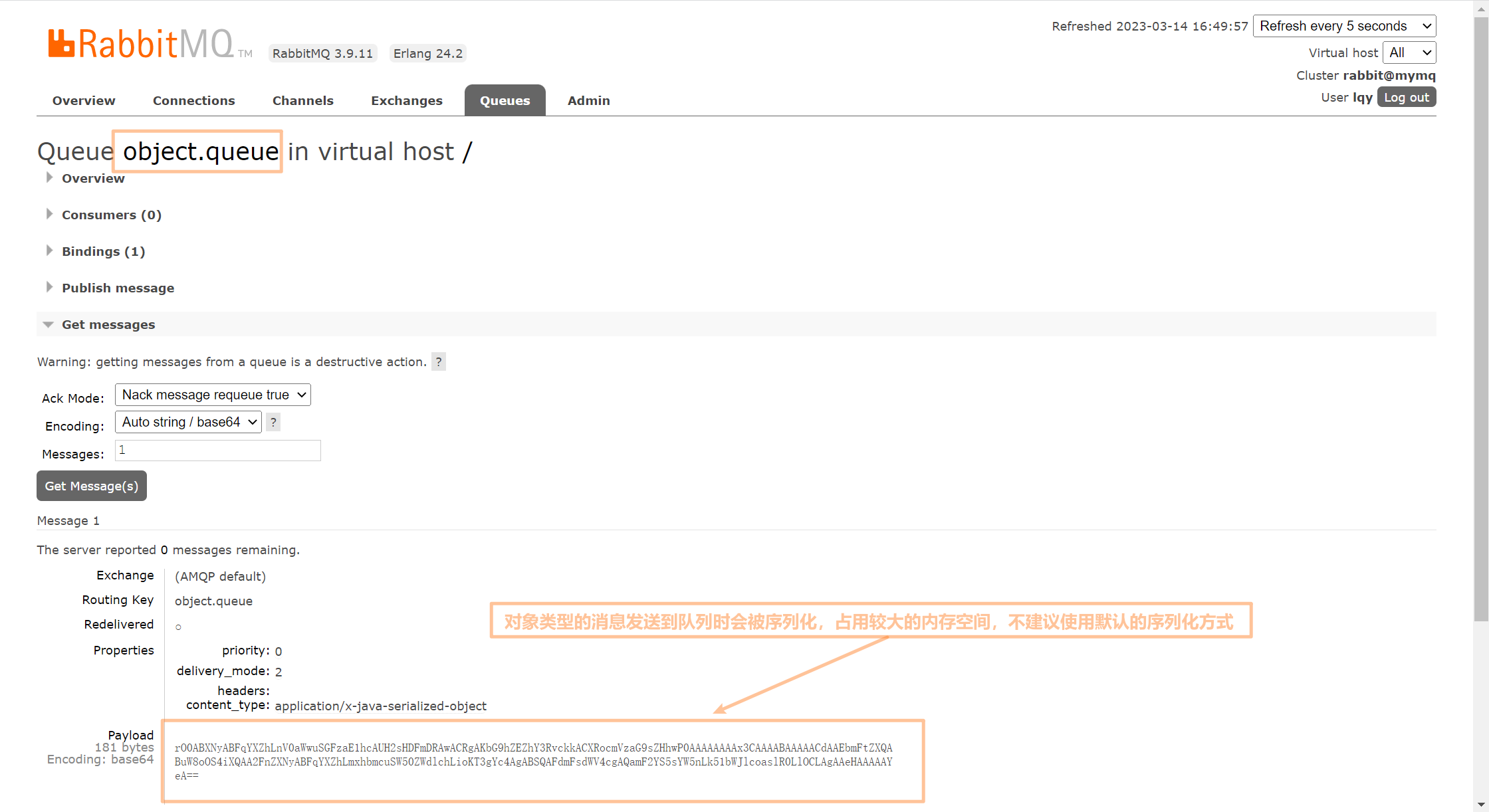1489x812 pixels.
Task: Expand the Bindings (1) section
Action: (x=103, y=251)
